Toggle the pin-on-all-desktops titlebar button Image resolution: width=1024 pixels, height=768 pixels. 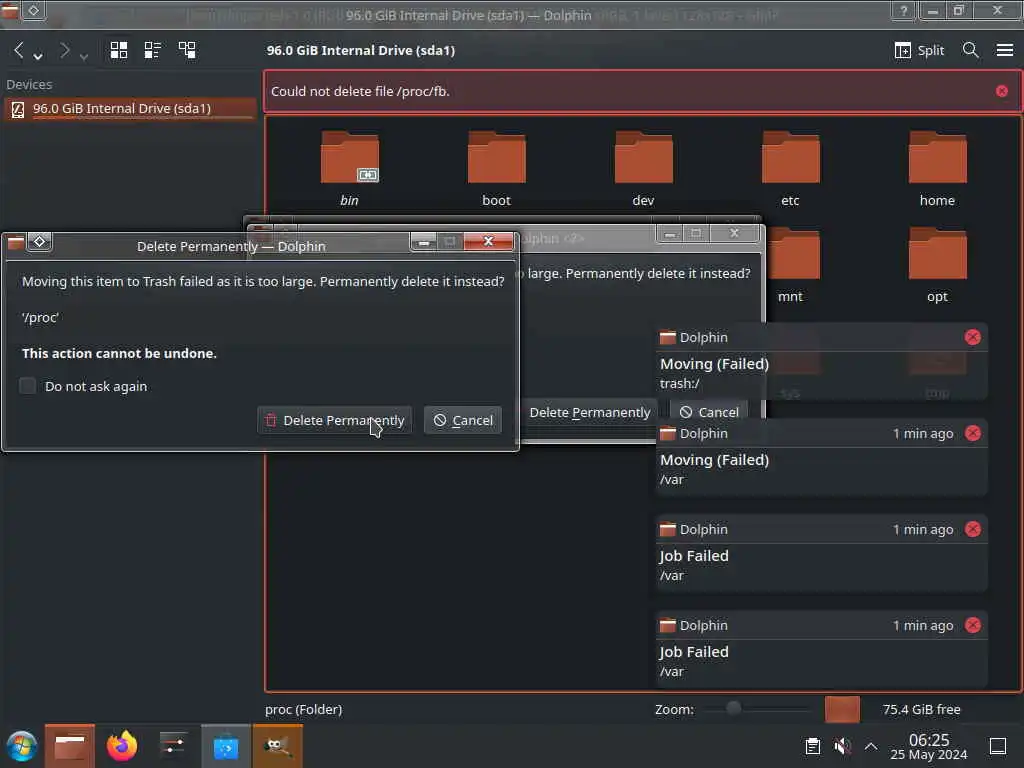pos(34,10)
